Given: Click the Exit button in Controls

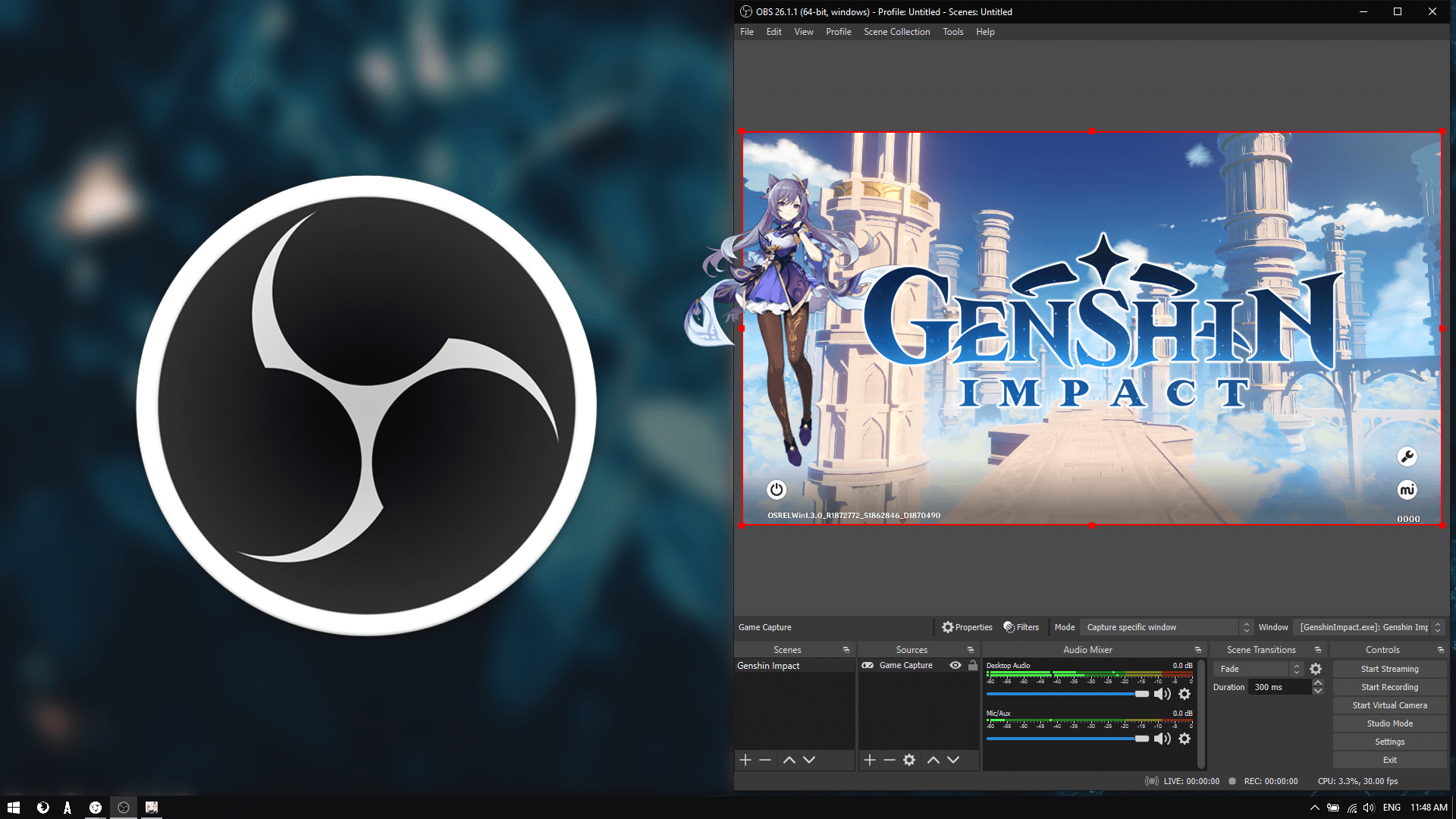Looking at the screenshot, I should (x=1389, y=760).
